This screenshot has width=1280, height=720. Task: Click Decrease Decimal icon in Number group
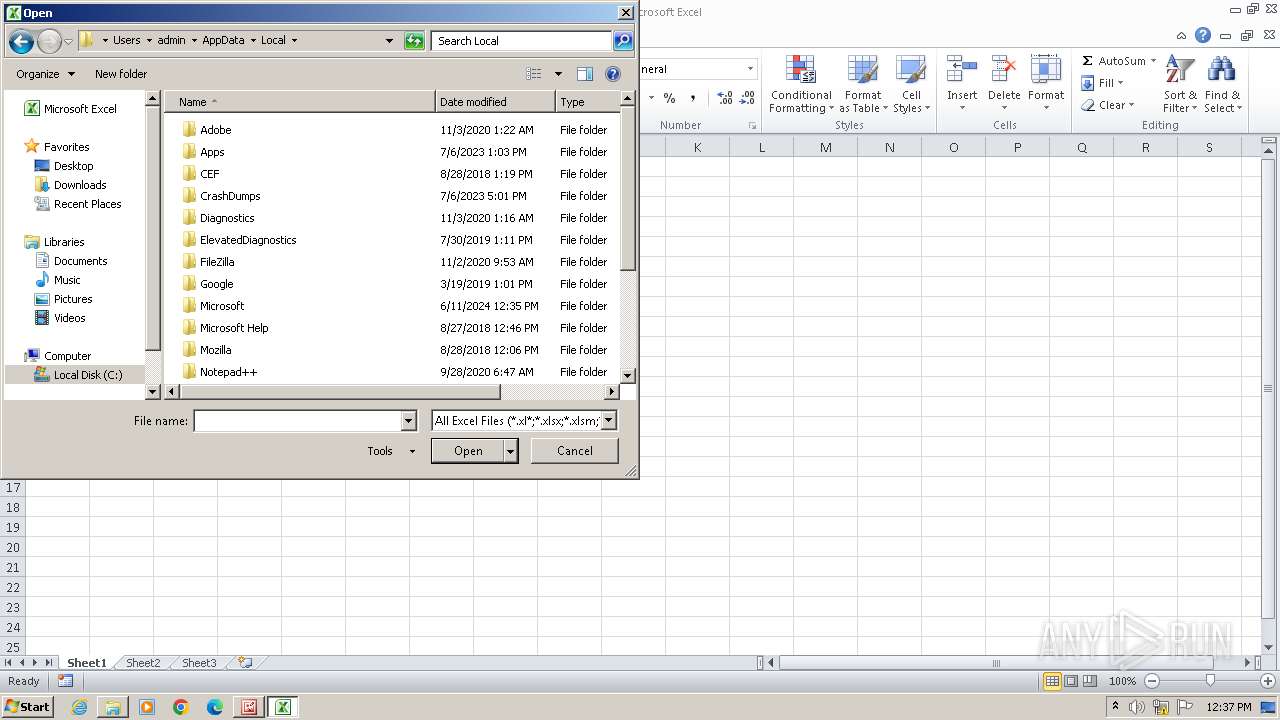click(x=748, y=98)
